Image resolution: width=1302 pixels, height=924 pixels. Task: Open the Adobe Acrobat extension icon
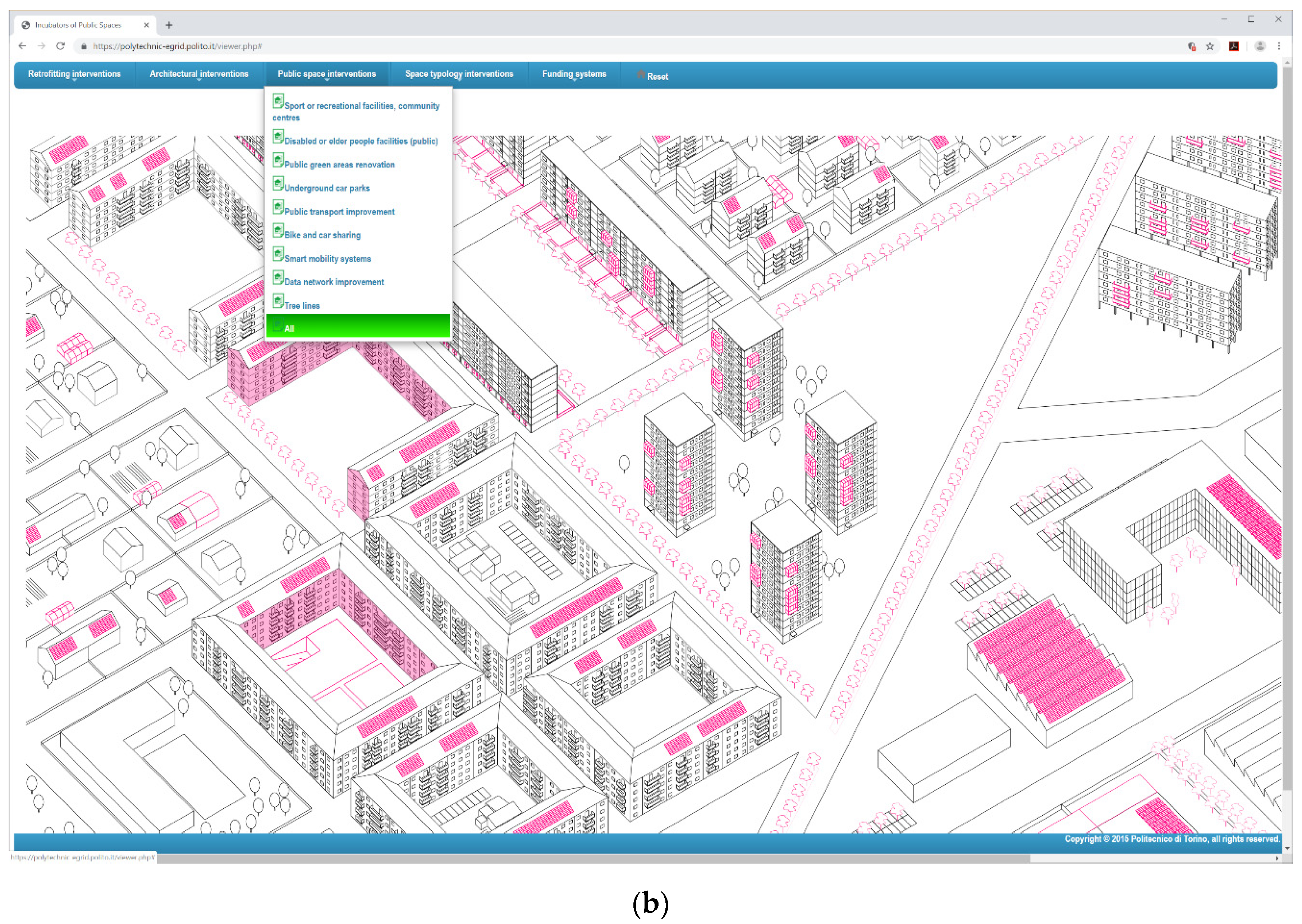[1234, 47]
